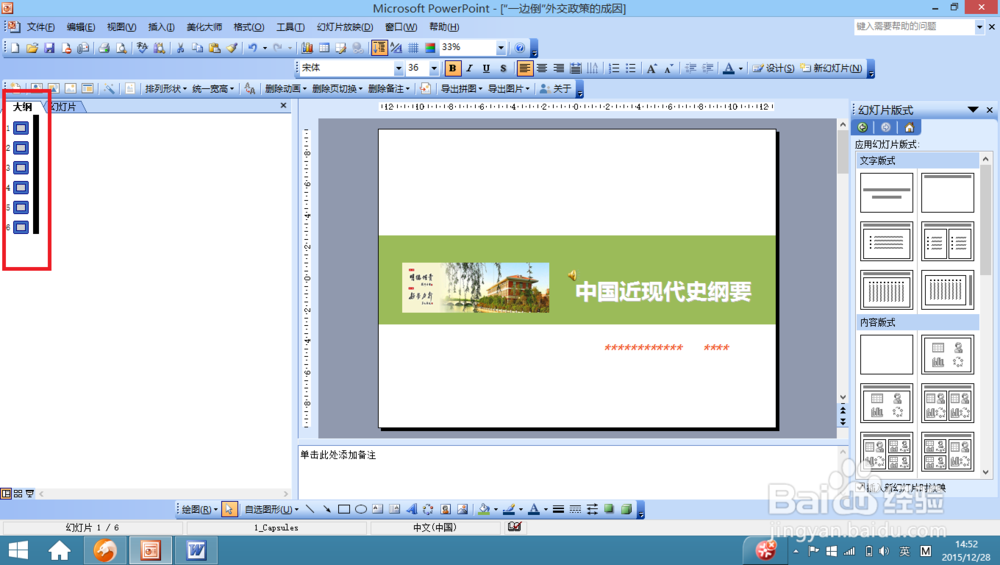
Task: Select the title-only slide layout thumbnail
Action: (x=947, y=193)
